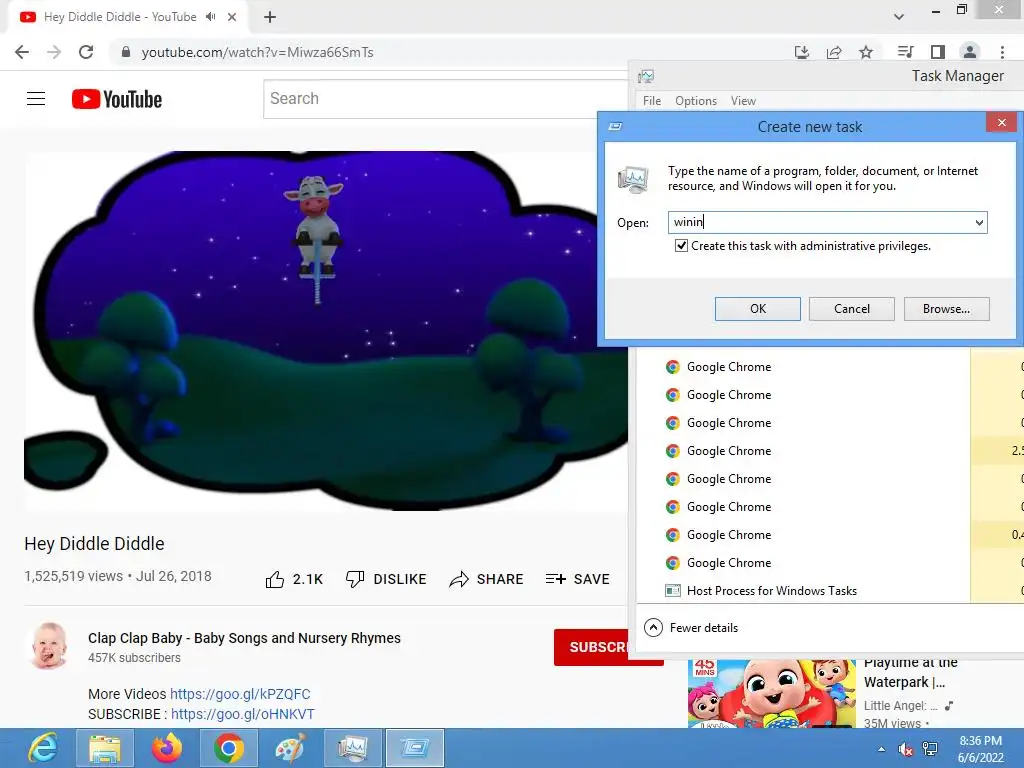Bookmark this page with the star icon
Viewport: 1024px width, 768px height.
click(x=866, y=52)
